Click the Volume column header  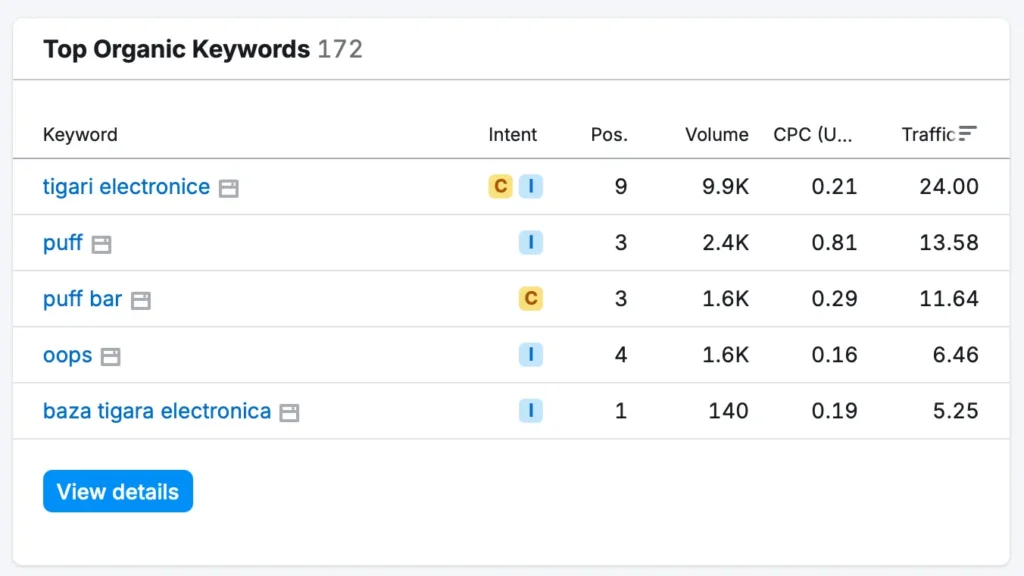[716, 135]
